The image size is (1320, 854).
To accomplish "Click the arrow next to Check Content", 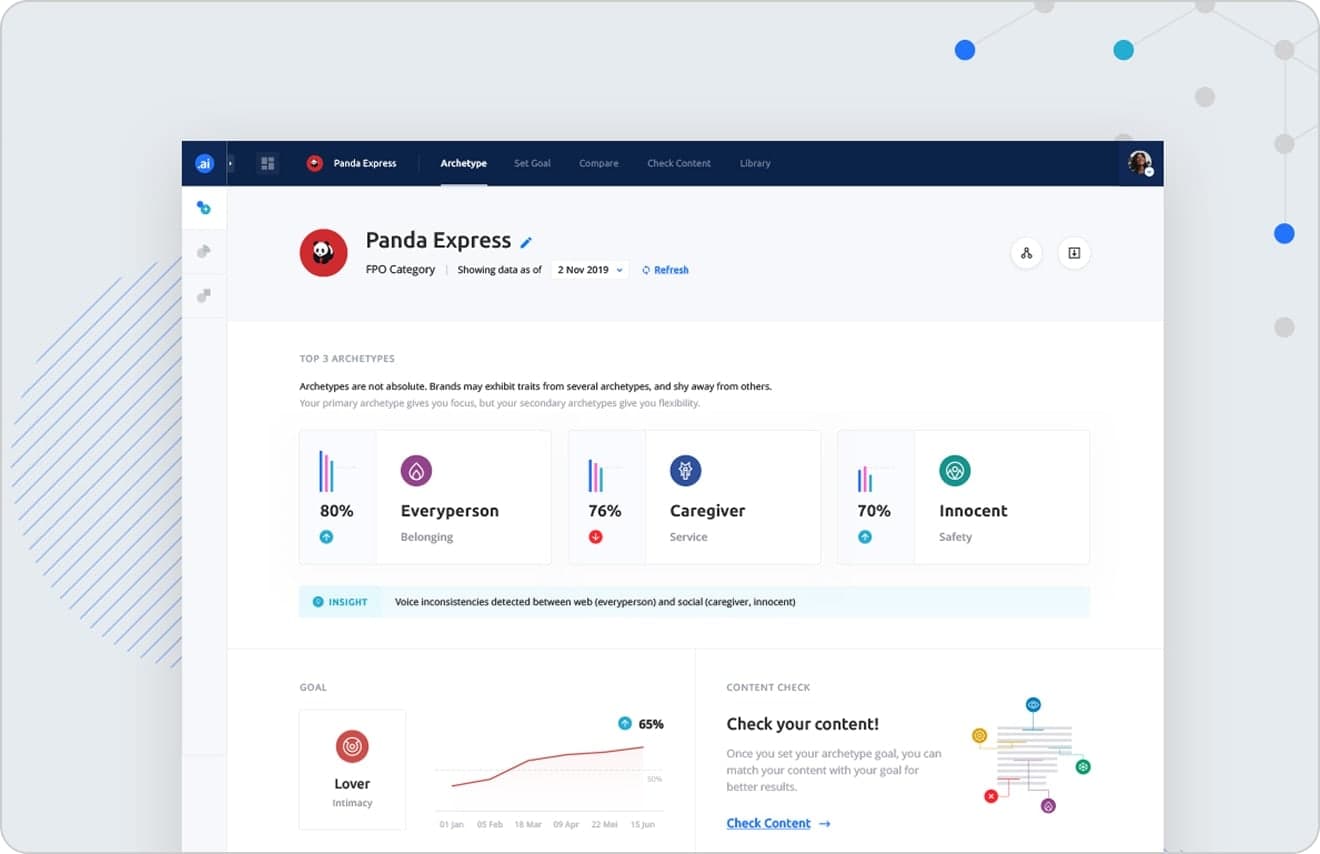I will point(824,824).
